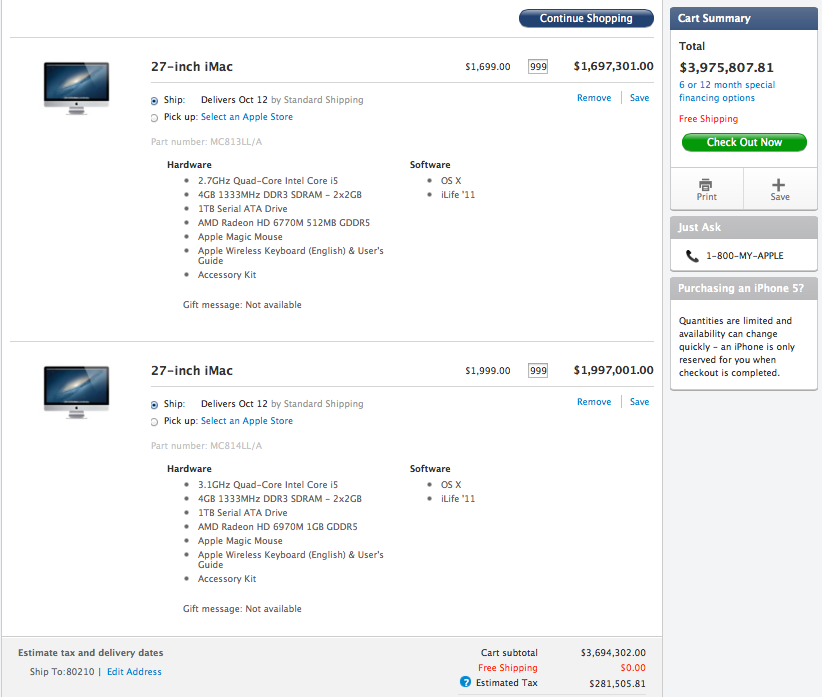Click the first 27-inch iMac thumbnail
Viewport: 822px width, 697px height.
[x=76, y=85]
